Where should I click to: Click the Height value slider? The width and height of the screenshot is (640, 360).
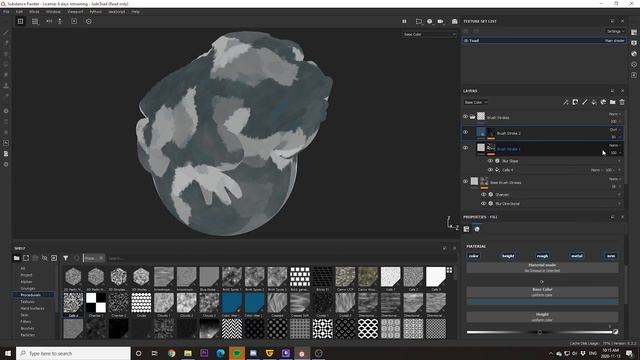[539, 332]
